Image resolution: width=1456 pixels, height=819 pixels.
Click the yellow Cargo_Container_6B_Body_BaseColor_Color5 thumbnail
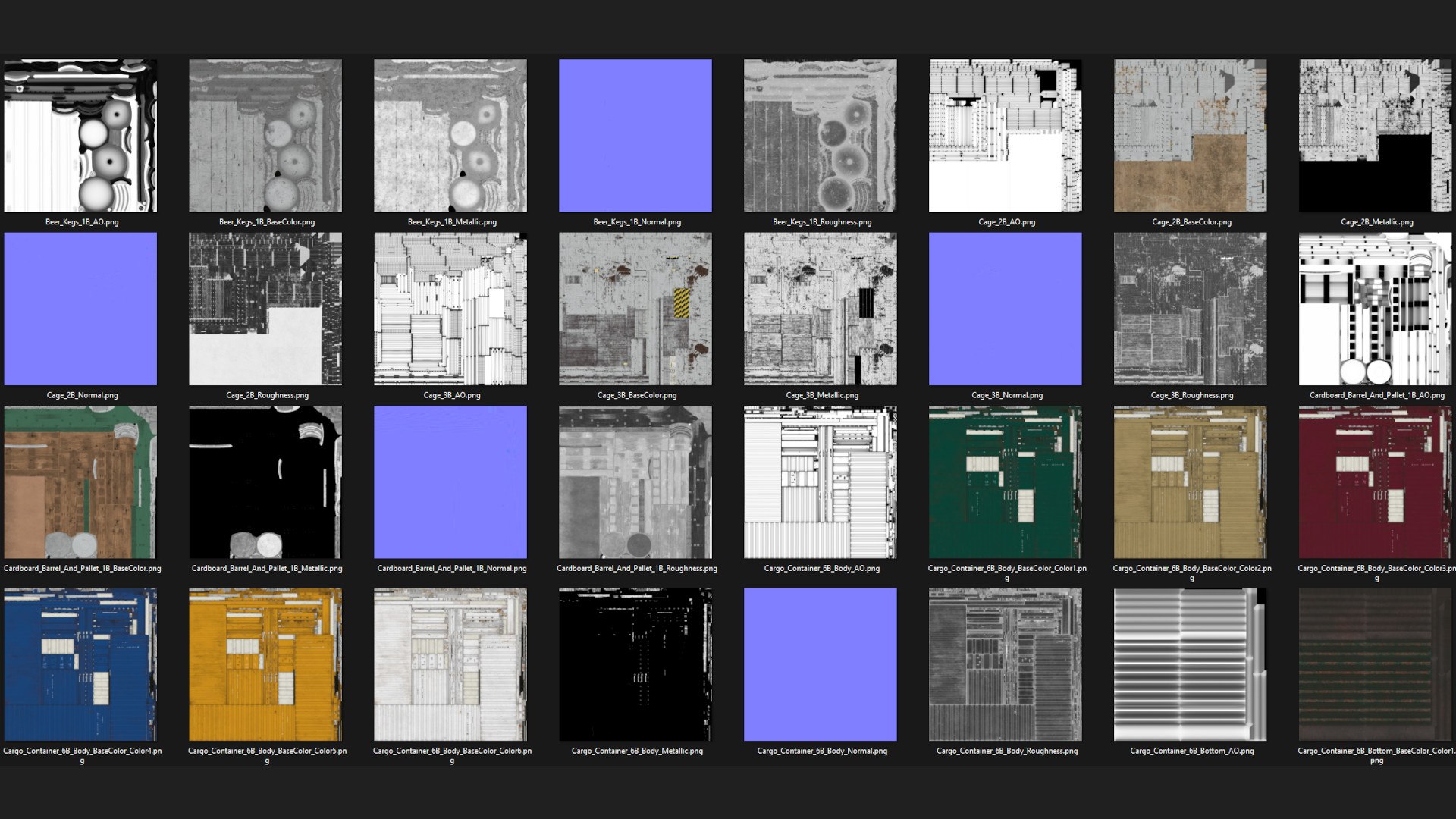click(x=265, y=665)
